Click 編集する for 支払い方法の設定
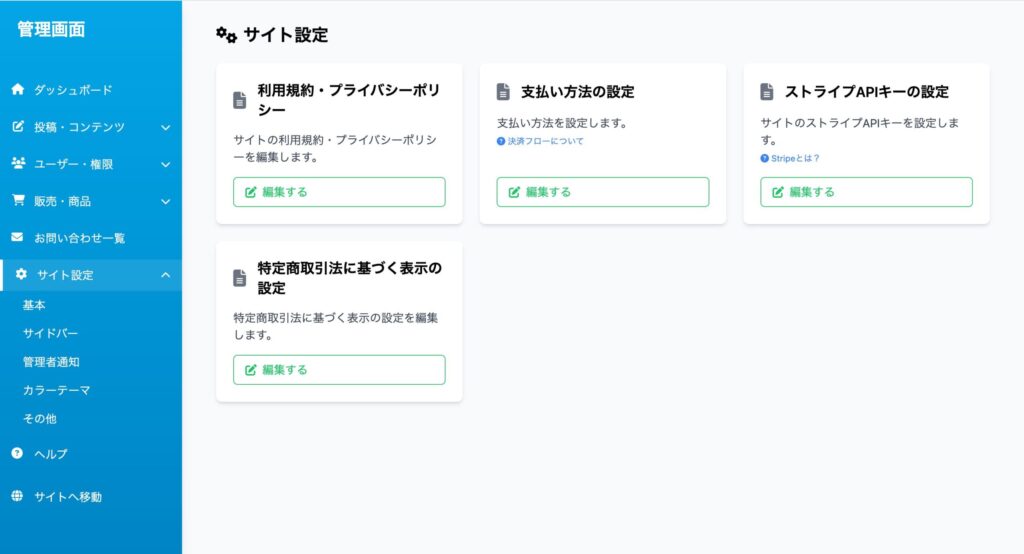This screenshot has height=554, width=1024. (x=603, y=192)
